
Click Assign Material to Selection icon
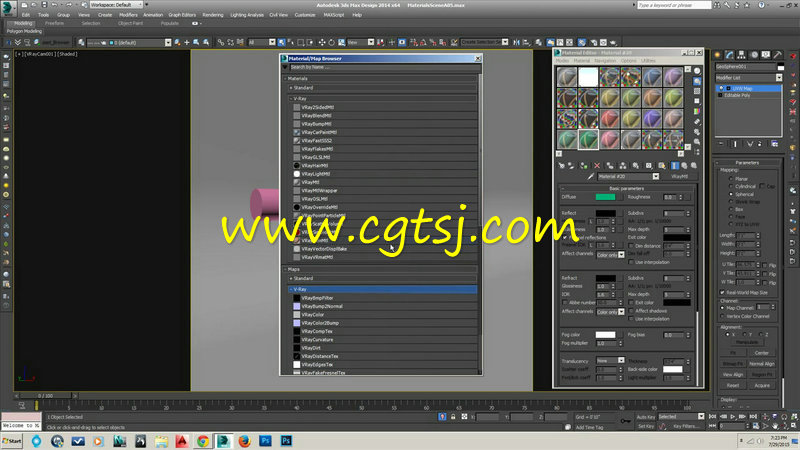click(x=584, y=166)
